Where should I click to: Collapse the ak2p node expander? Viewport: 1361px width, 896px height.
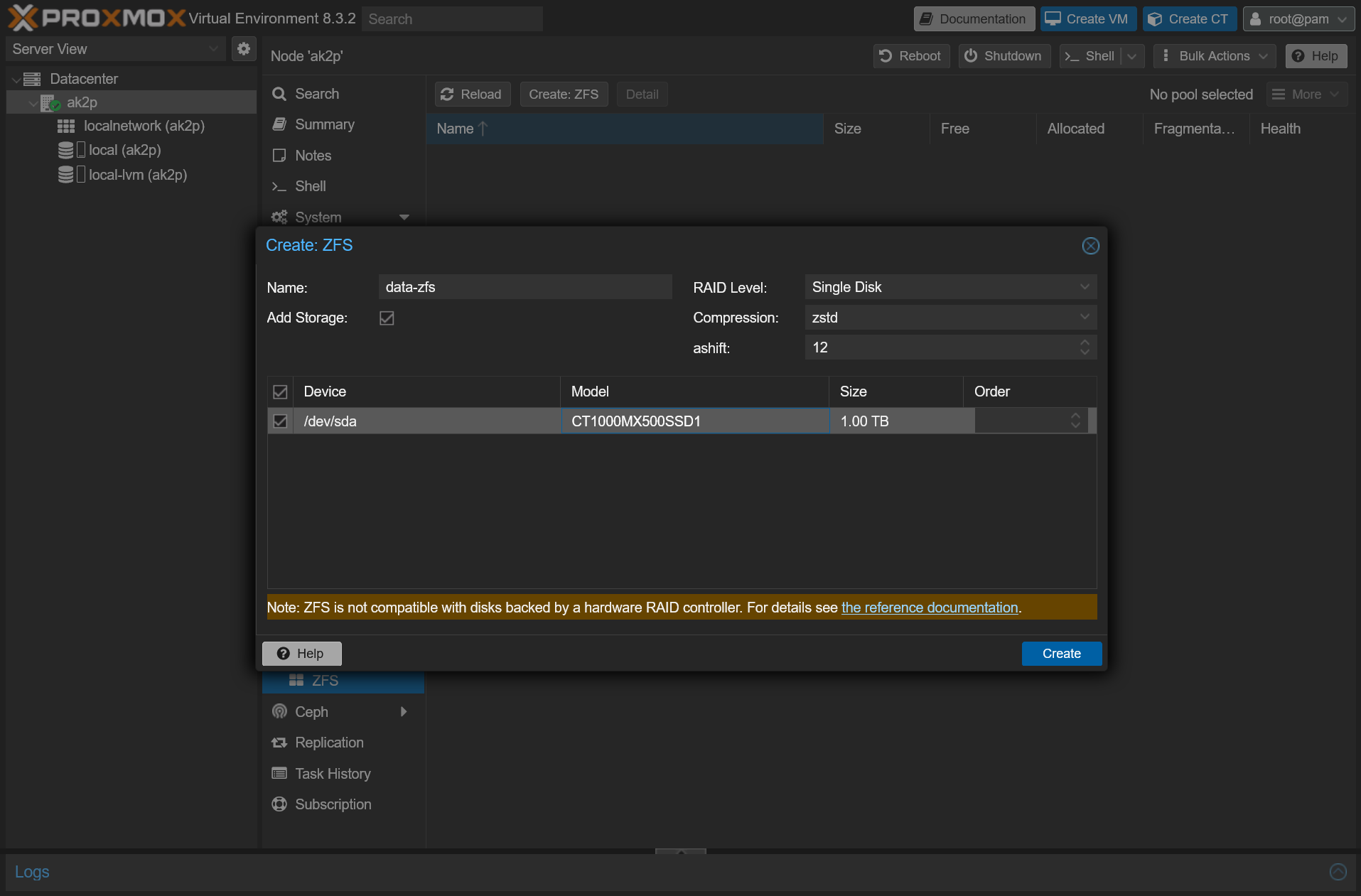tap(33, 103)
